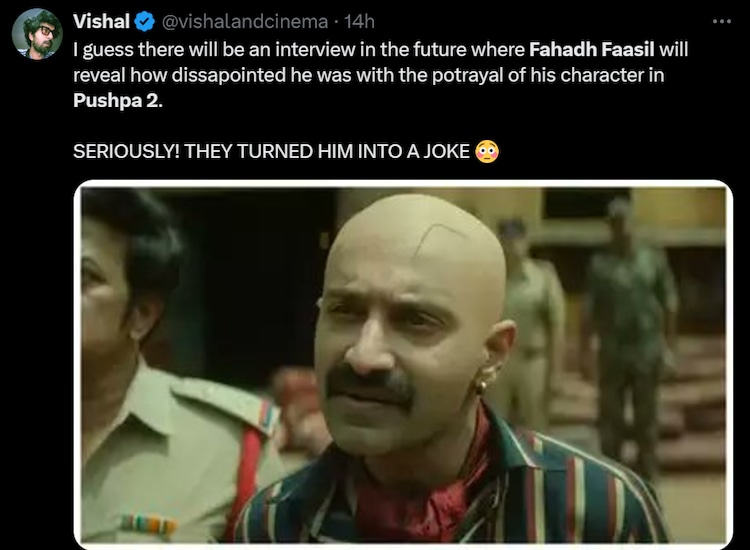Click the display name Vishal
The width and height of the screenshot is (750, 550).
click(101, 22)
